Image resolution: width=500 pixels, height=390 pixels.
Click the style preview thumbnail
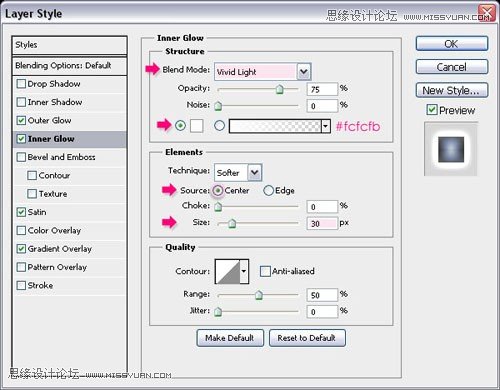[x=451, y=149]
